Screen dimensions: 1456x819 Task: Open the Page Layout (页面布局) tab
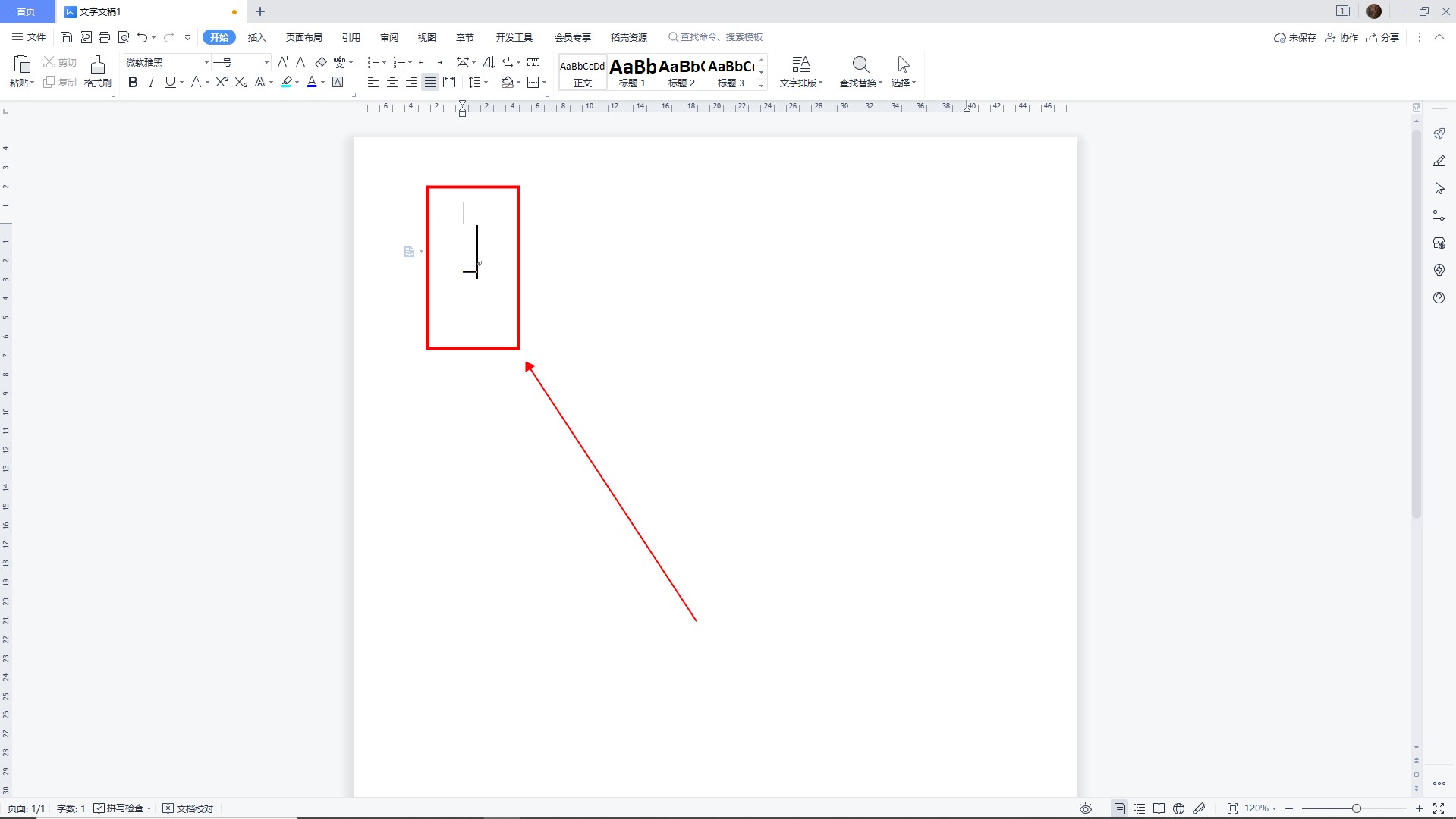[303, 37]
